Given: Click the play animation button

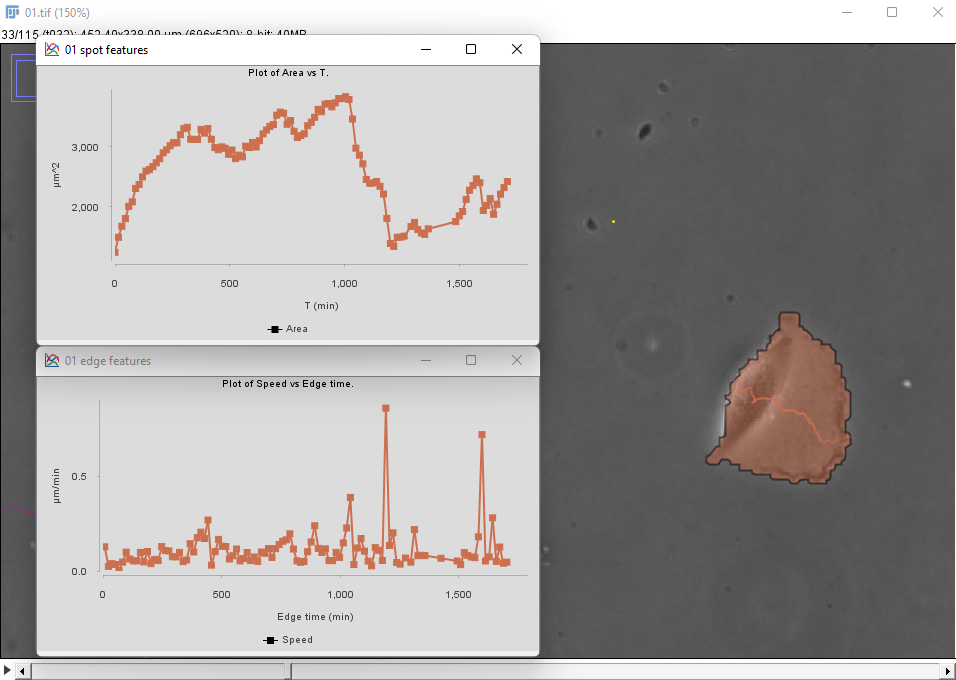Looking at the screenshot, I should point(8,669).
